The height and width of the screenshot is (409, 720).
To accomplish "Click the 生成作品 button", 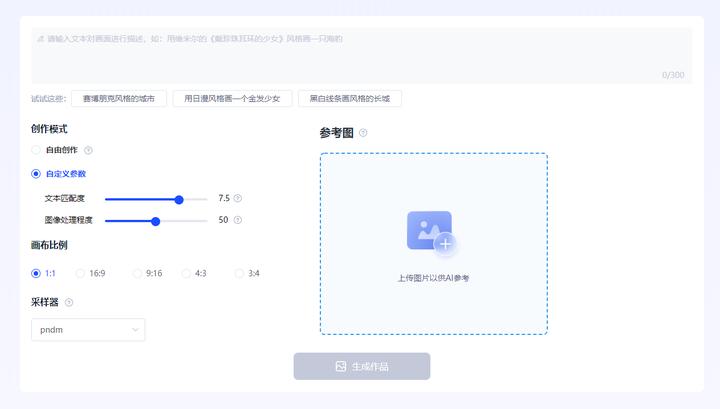I will coord(362,366).
